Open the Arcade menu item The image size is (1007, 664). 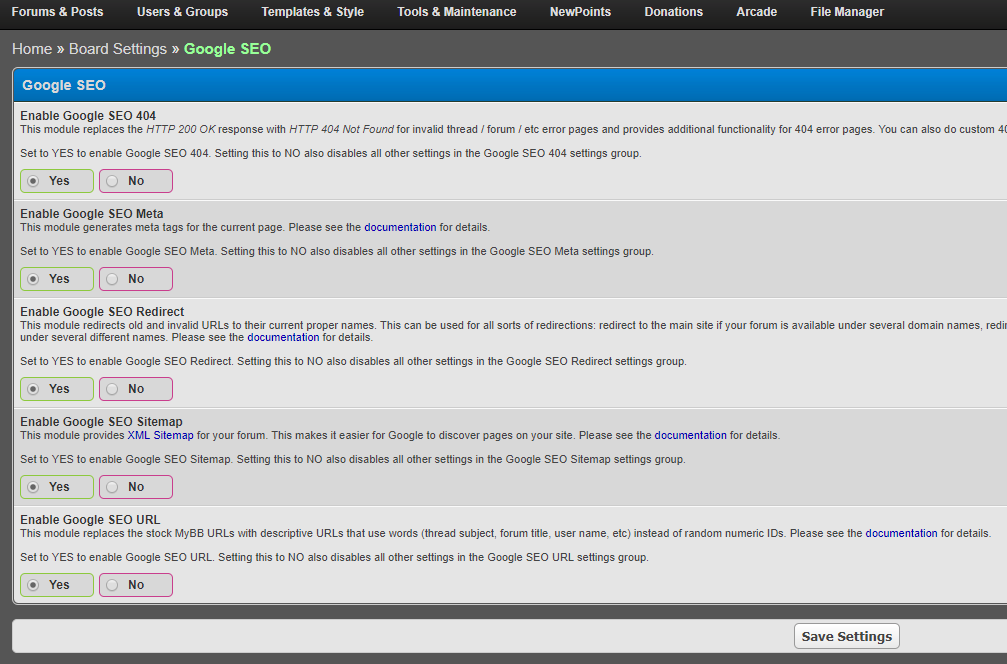(x=756, y=12)
